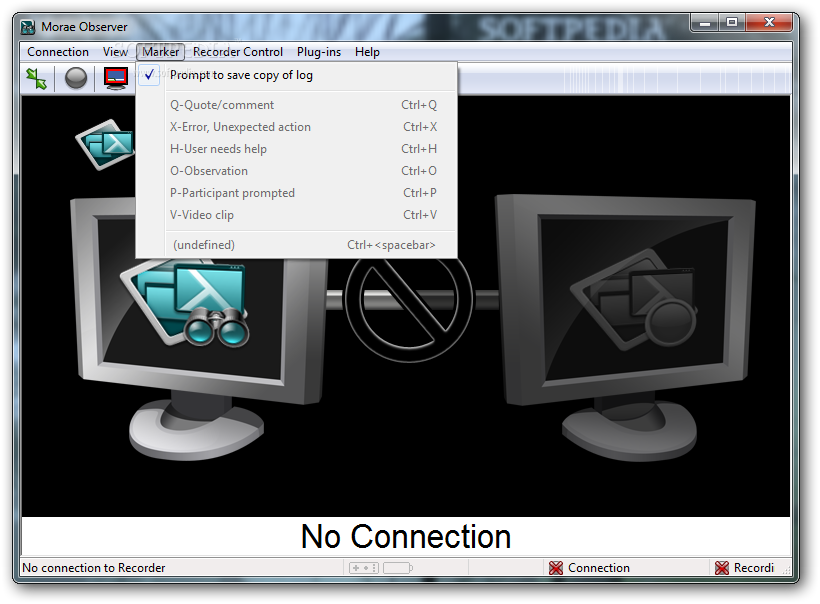The width and height of the screenshot is (820, 604).
Task: Open the Help menu
Action: click(x=367, y=52)
